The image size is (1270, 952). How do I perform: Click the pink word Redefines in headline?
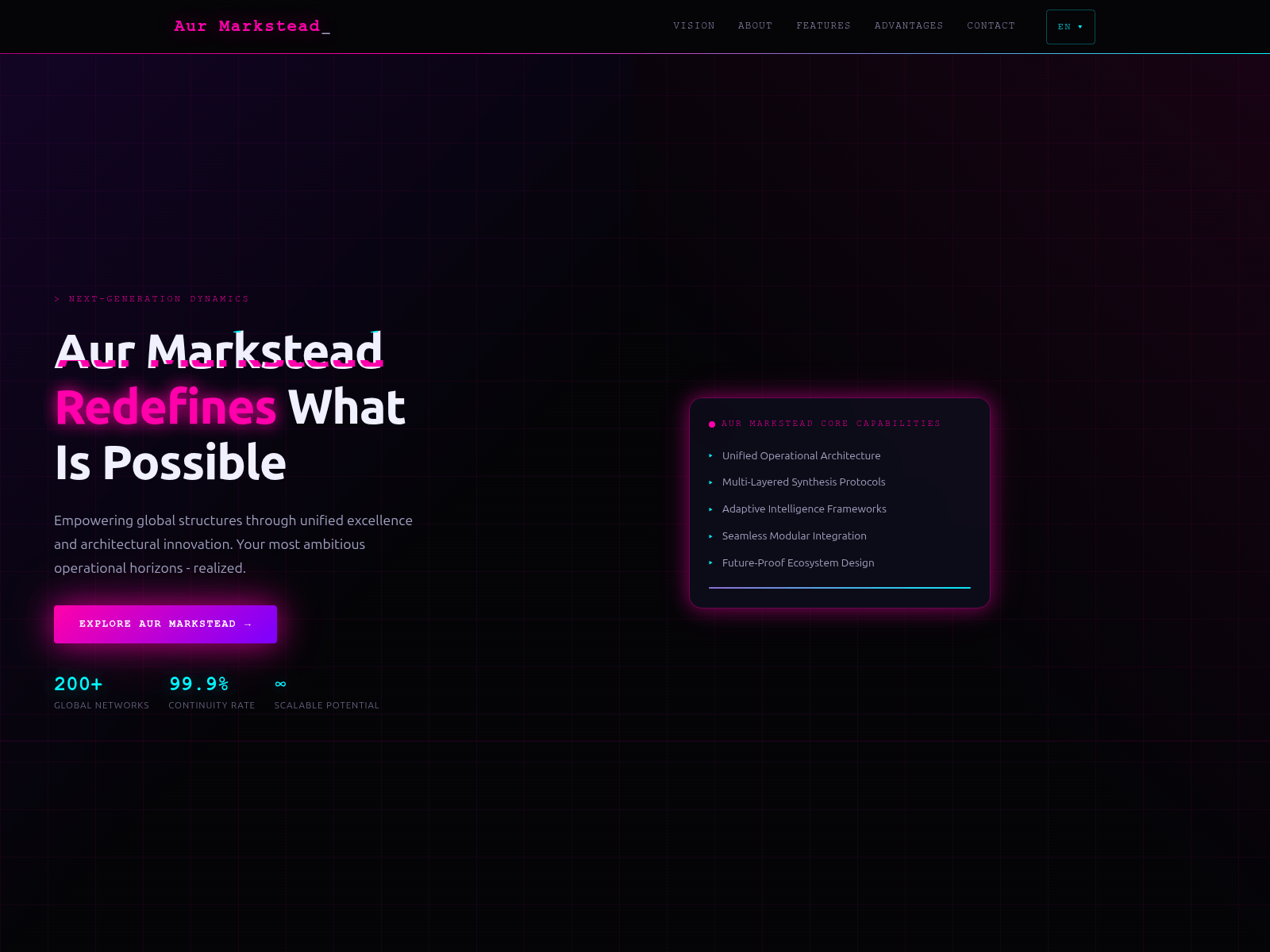(166, 407)
